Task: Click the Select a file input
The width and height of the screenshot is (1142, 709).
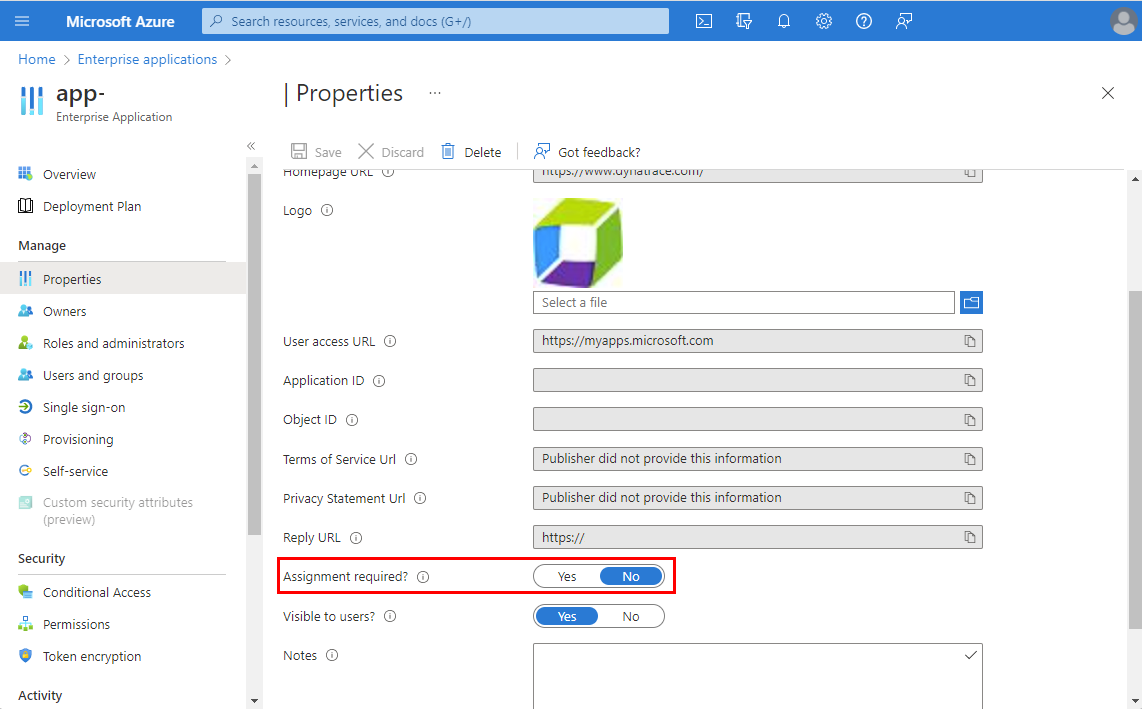Action: tap(744, 302)
